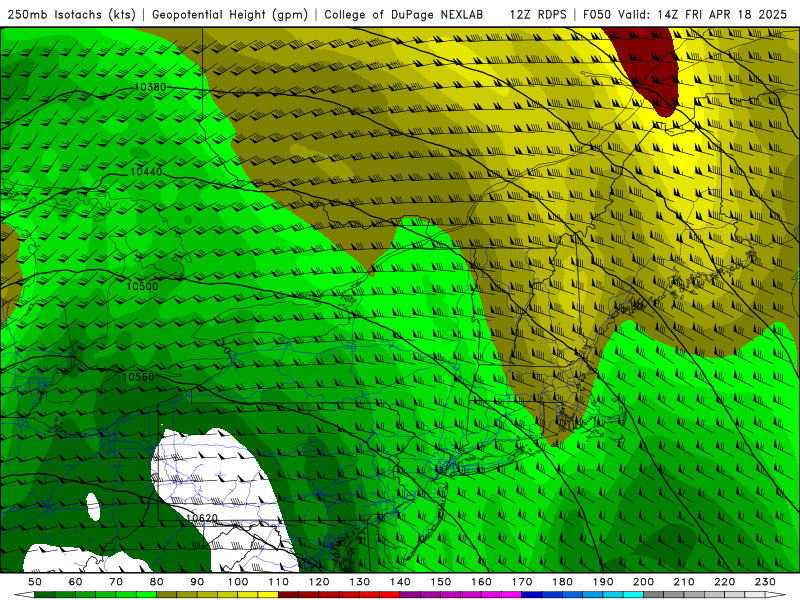This screenshot has height=600, width=800.
Task: Click the '250mb Isotachs (kts)' title text
Action: click(x=71, y=15)
